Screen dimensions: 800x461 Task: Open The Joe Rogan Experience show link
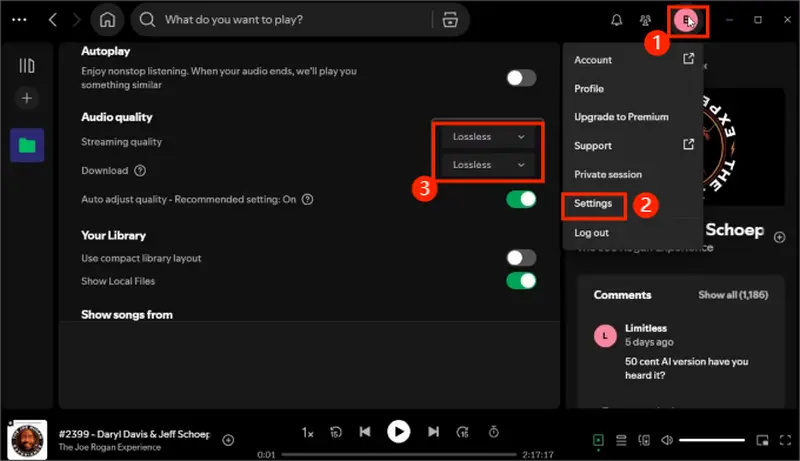click(110, 447)
